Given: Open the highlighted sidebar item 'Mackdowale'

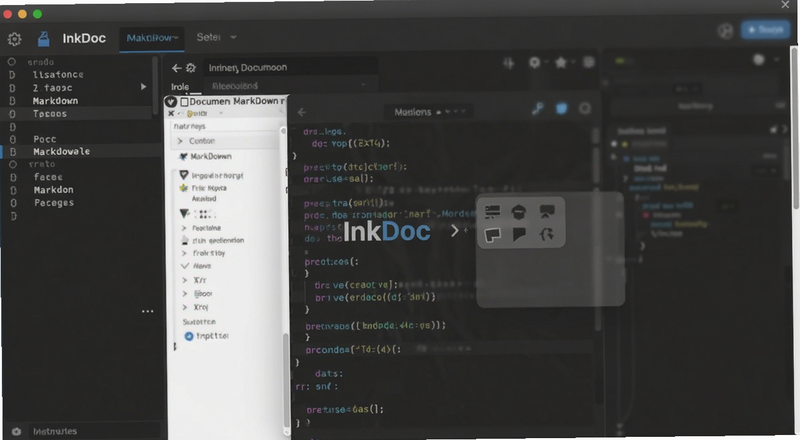Looking at the screenshot, I should [62, 152].
